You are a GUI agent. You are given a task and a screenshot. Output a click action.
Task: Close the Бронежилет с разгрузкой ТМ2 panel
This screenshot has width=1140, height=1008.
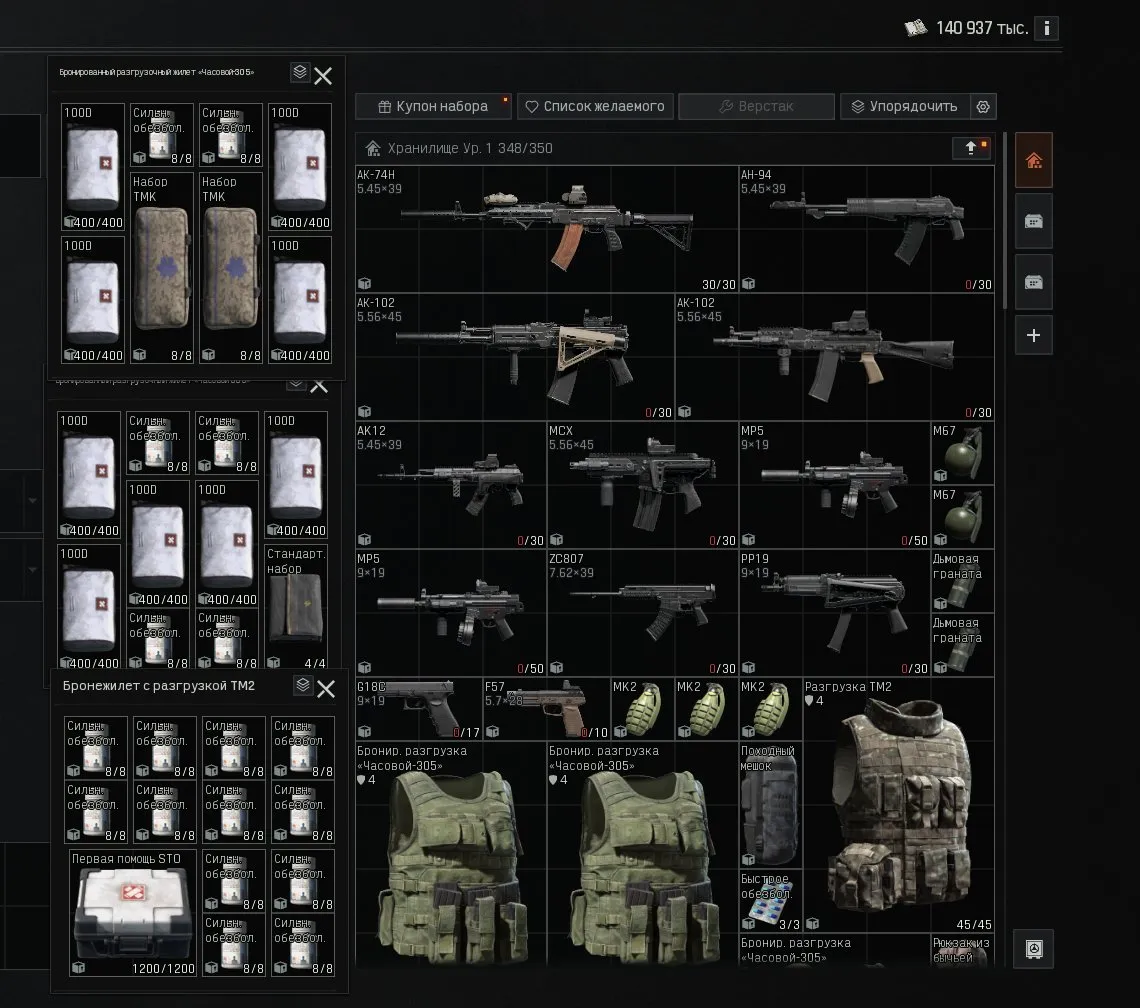pyautogui.click(x=326, y=688)
